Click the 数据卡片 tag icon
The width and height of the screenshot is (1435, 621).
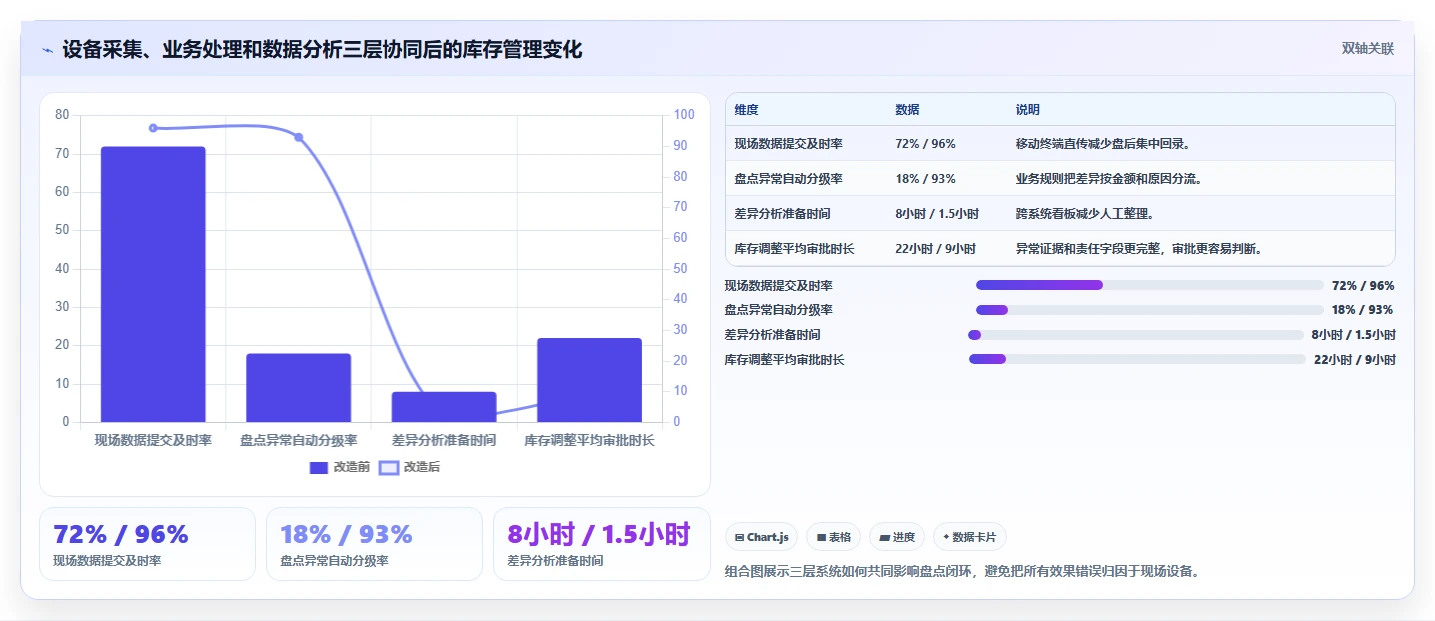[946, 537]
